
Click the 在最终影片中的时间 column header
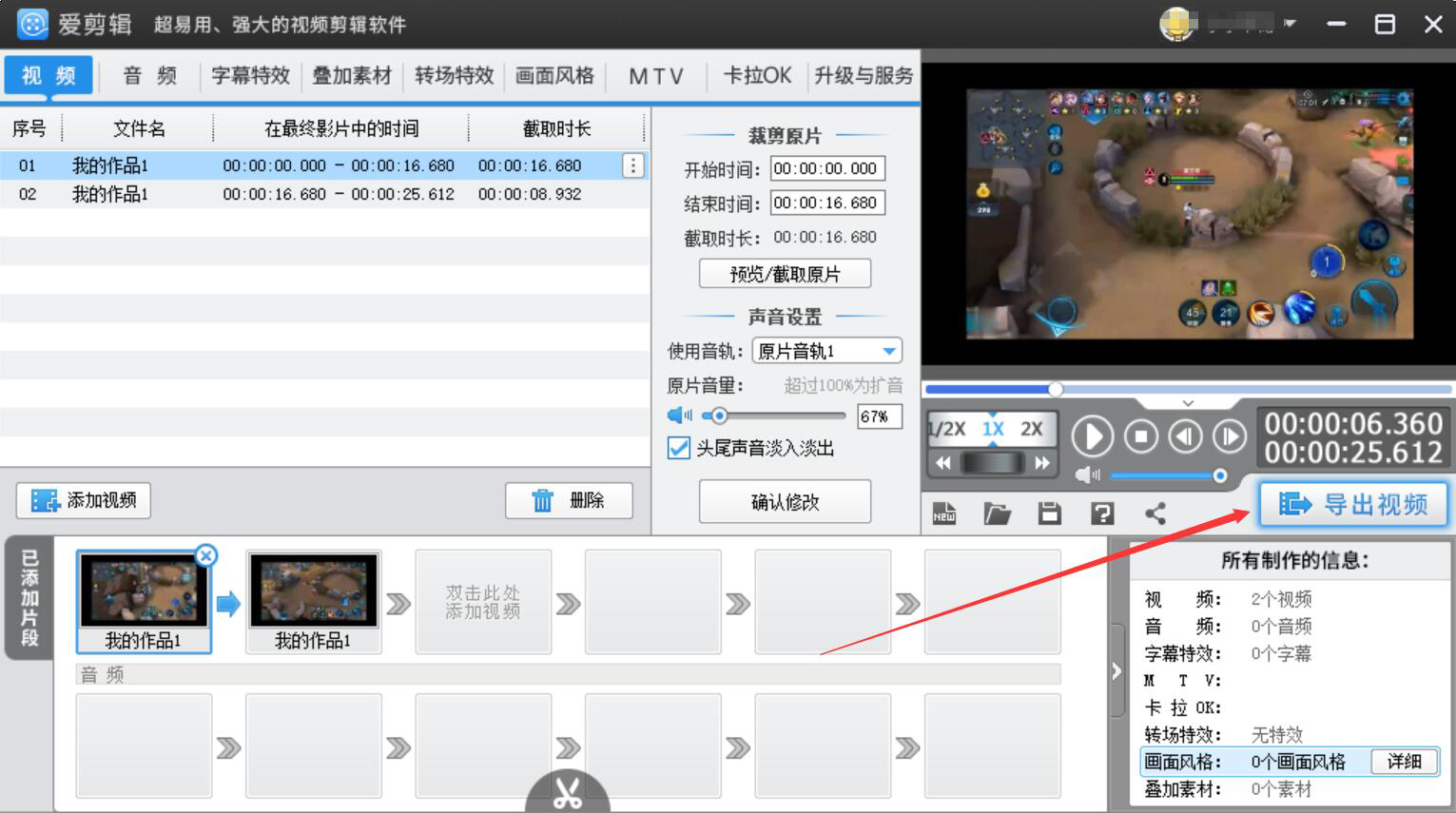click(x=341, y=128)
